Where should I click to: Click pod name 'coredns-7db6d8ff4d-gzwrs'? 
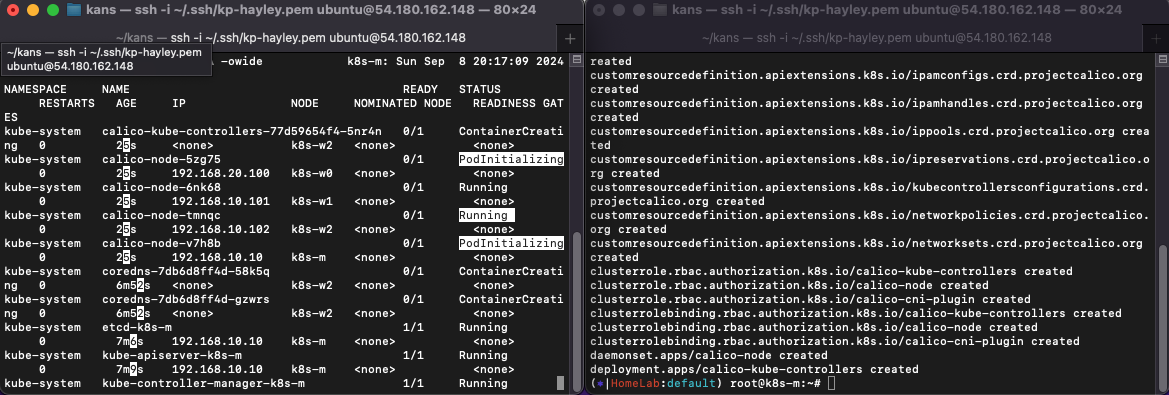coord(186,300)
